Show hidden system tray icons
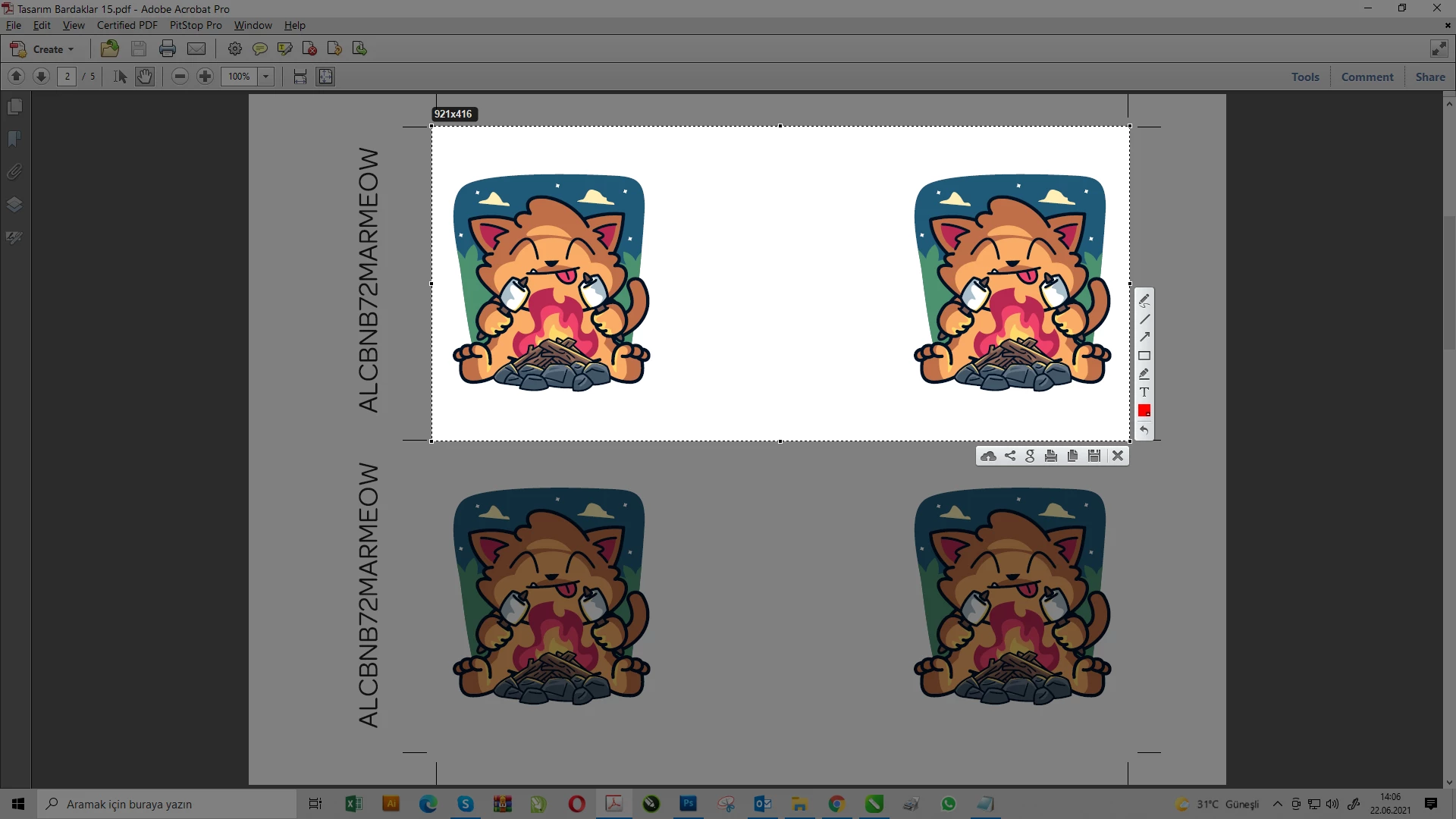The height and width of the screenshot is (819, 1456). coord(1277,804)
